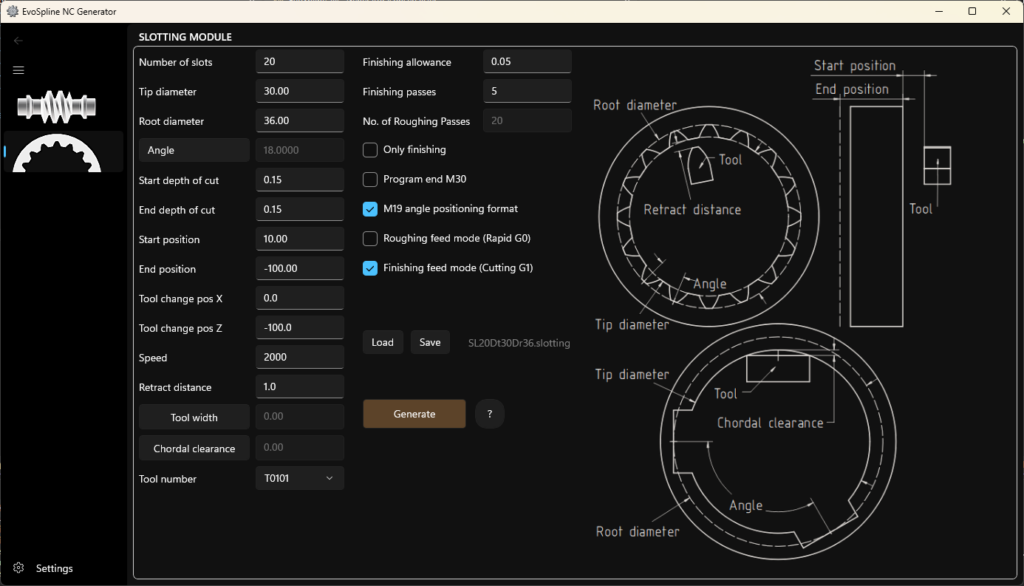Screen dimensions: 1024x586
Task: Click the Start position input field
Action: coord(300,238)
